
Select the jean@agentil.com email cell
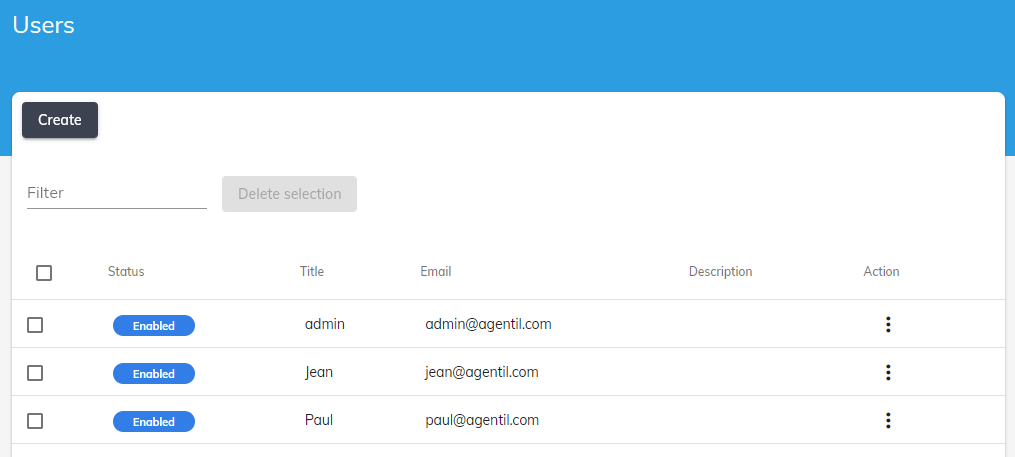click(x=482, y=372)
